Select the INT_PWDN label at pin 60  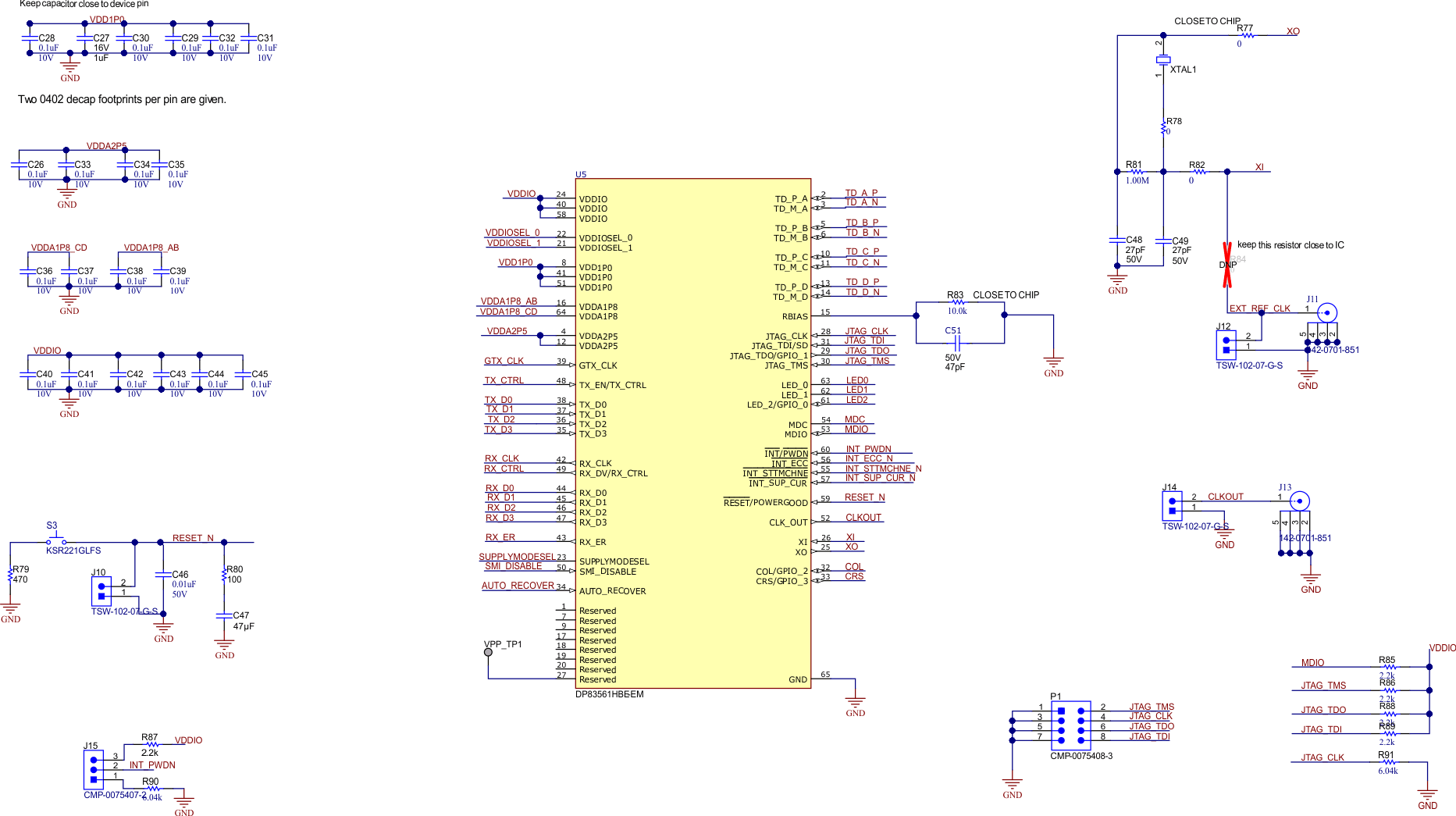[x=868, y=449]
